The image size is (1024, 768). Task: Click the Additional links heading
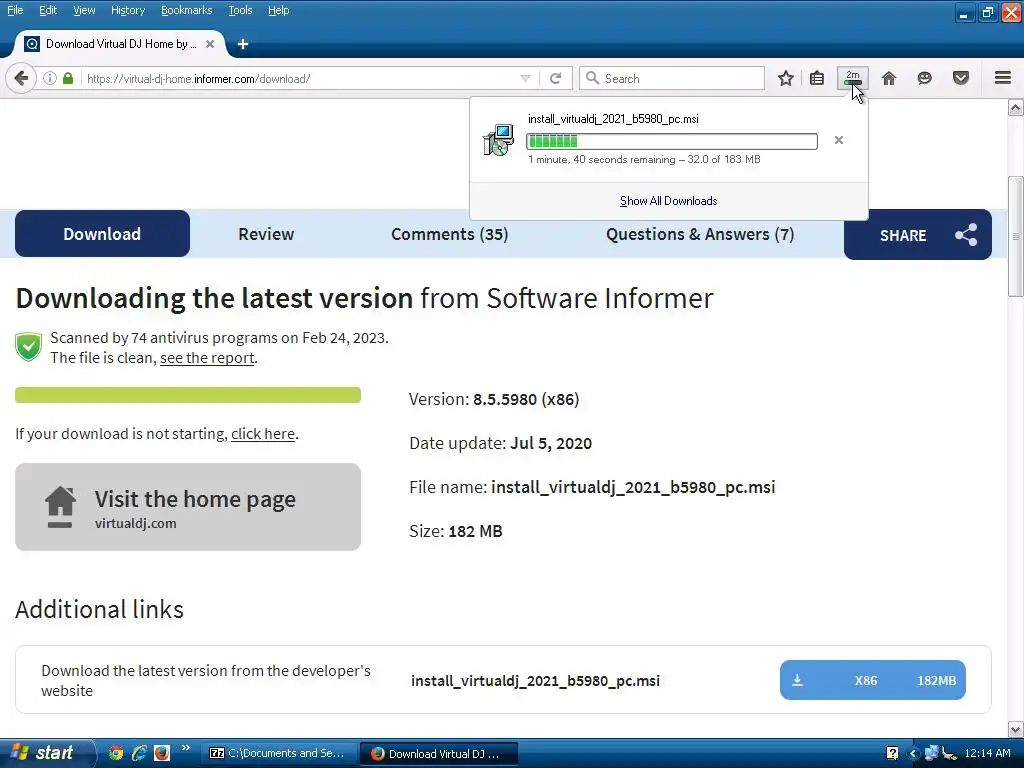99,609
